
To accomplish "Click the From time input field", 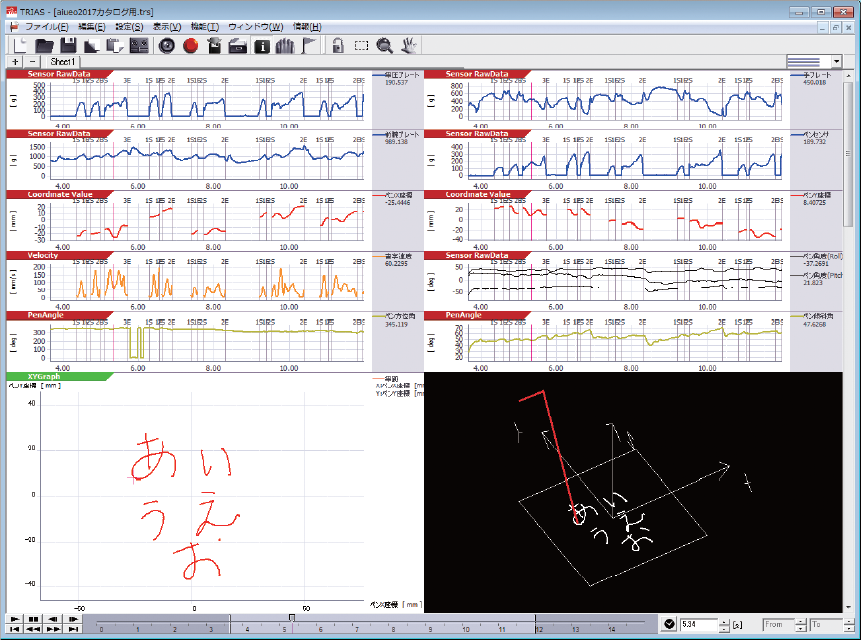I will (x=776, y=625).
